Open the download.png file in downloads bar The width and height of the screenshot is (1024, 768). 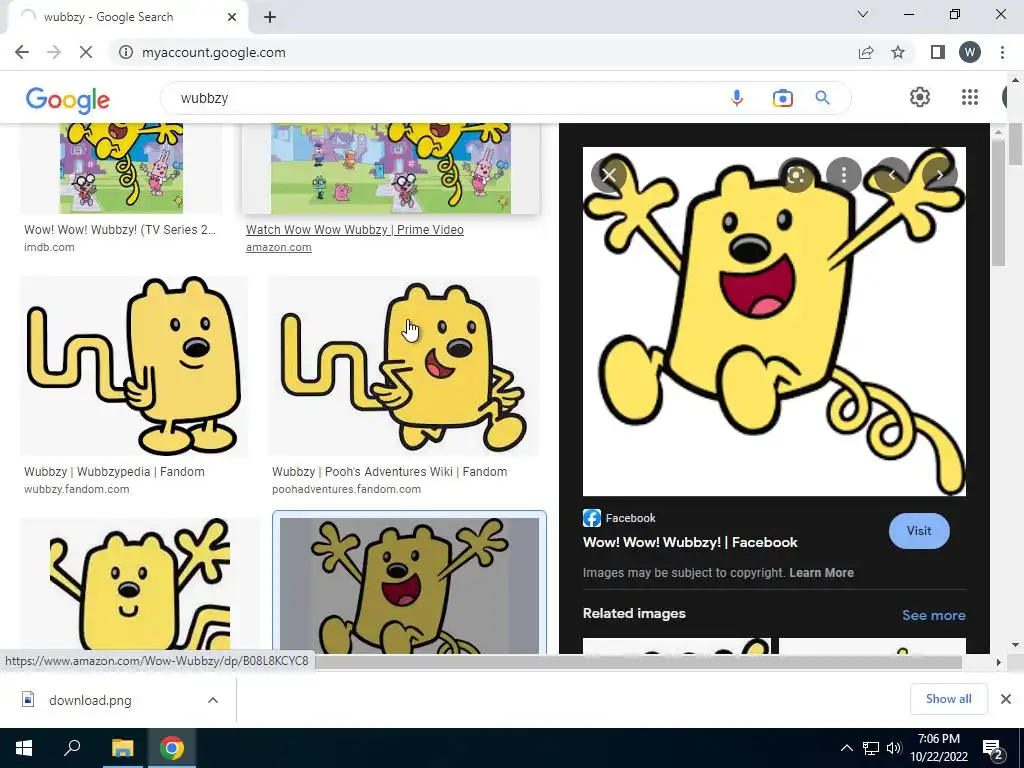[90, 700]
